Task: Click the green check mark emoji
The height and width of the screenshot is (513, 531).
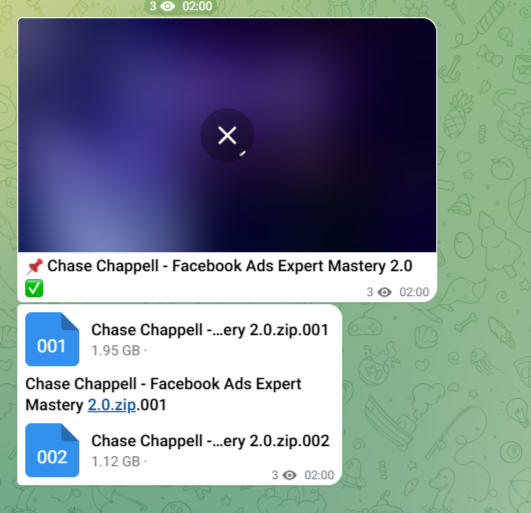Action: (34, 288)
